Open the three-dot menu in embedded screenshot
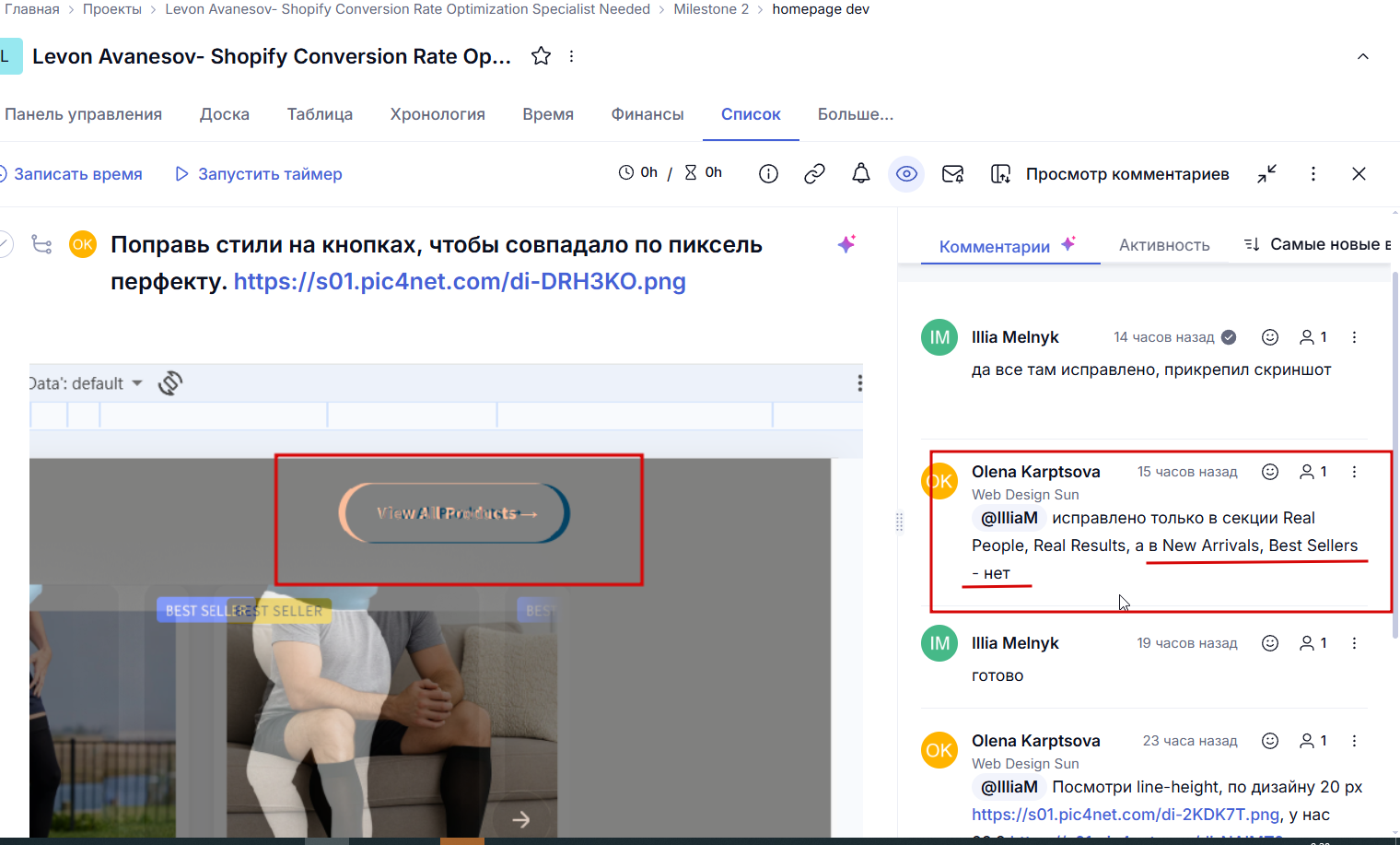Image resolution: width=1400 pixels, height=845 pixels. tap(859, 383)
